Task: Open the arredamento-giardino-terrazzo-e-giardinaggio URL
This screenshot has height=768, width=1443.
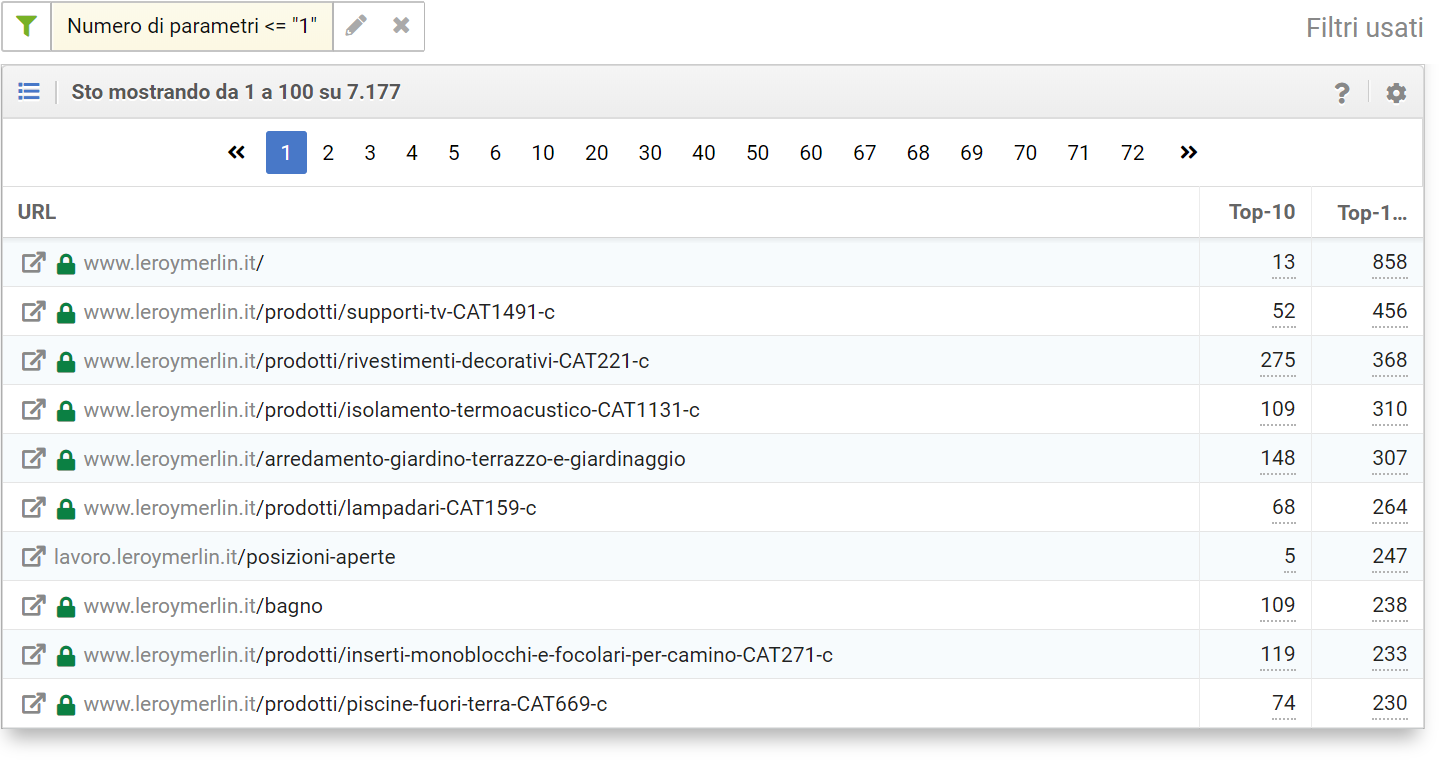Action: [x=384, y=459]
